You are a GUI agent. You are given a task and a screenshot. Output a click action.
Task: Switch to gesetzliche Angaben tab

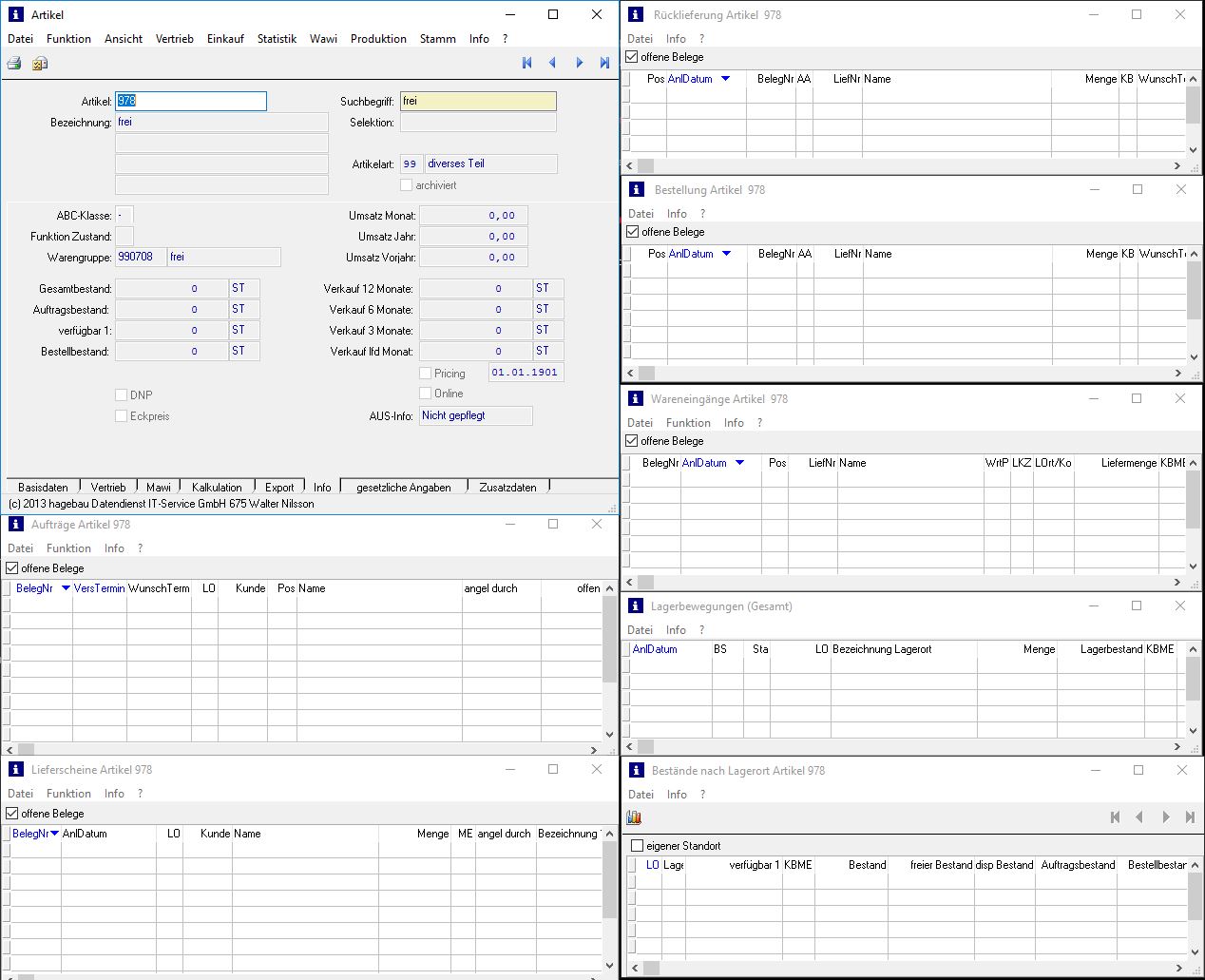tap(404, 488)
